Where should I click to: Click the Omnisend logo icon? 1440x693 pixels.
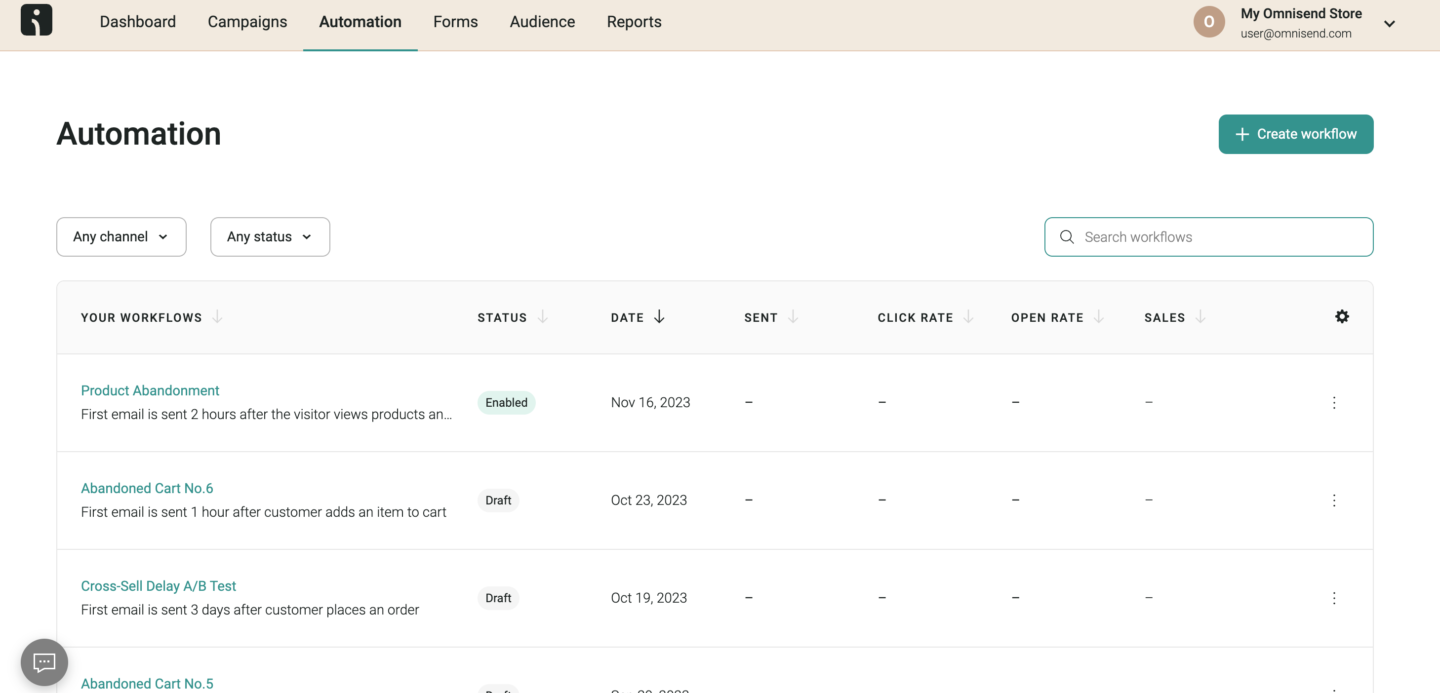[x=36, y=21]
